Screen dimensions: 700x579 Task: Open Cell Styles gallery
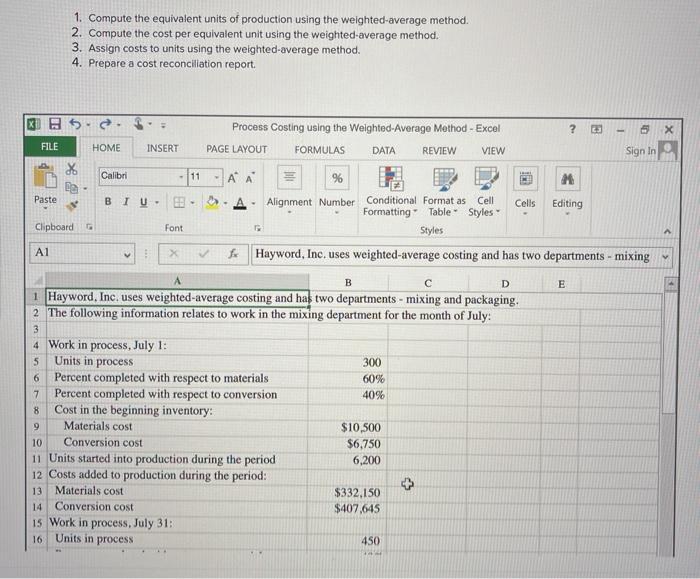(x=485, y=193)
